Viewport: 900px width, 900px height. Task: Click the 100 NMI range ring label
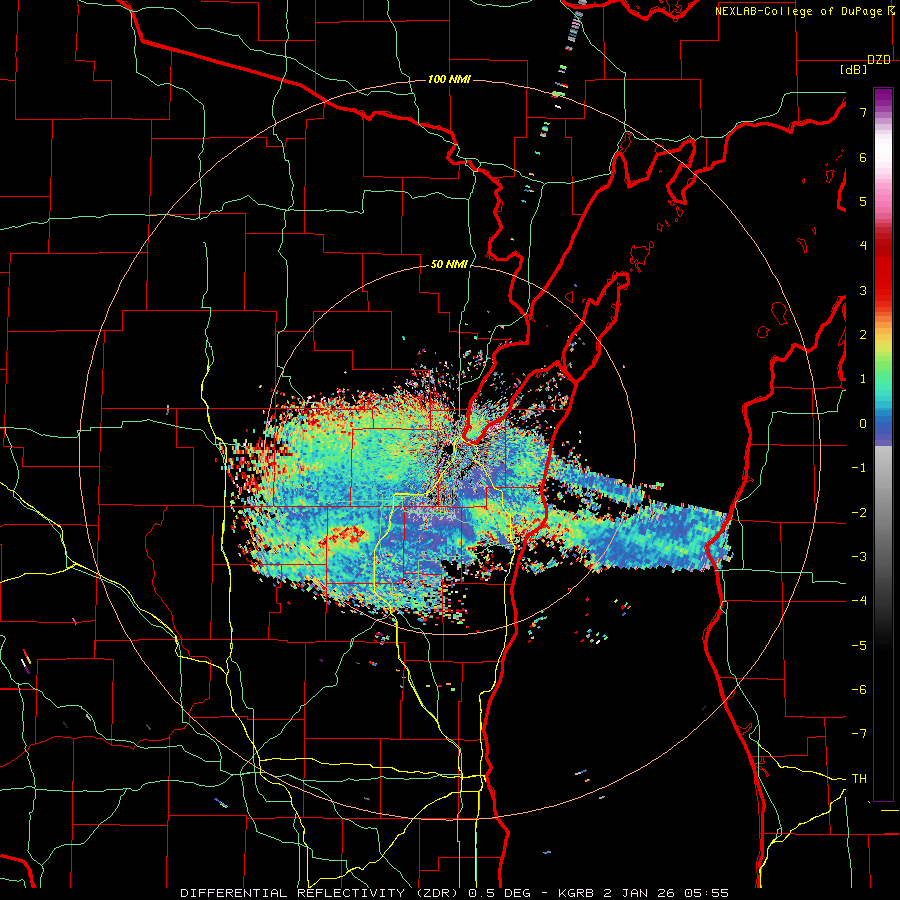tap(449, 79)
